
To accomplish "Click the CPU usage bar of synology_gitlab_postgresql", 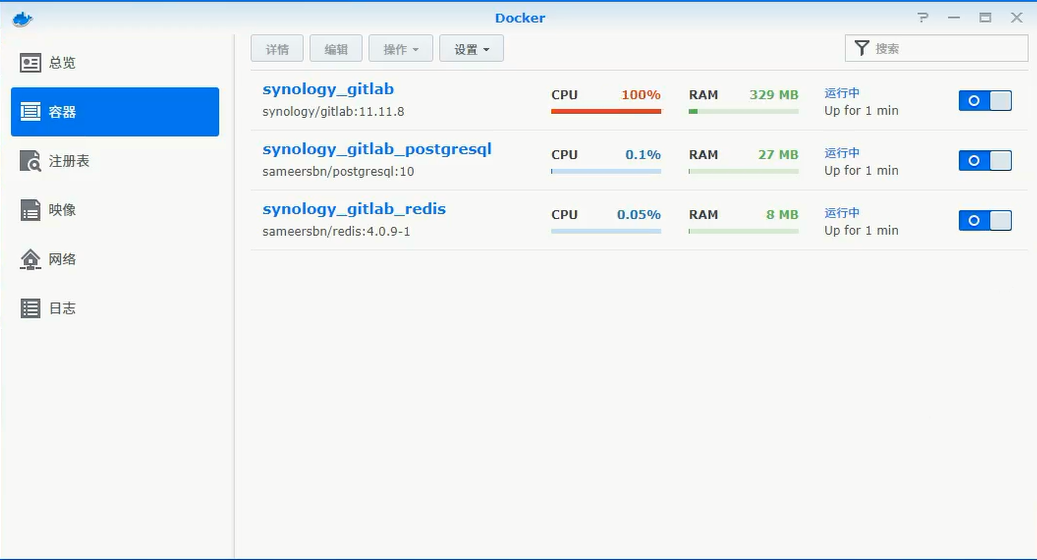I will tap(606, 171).
